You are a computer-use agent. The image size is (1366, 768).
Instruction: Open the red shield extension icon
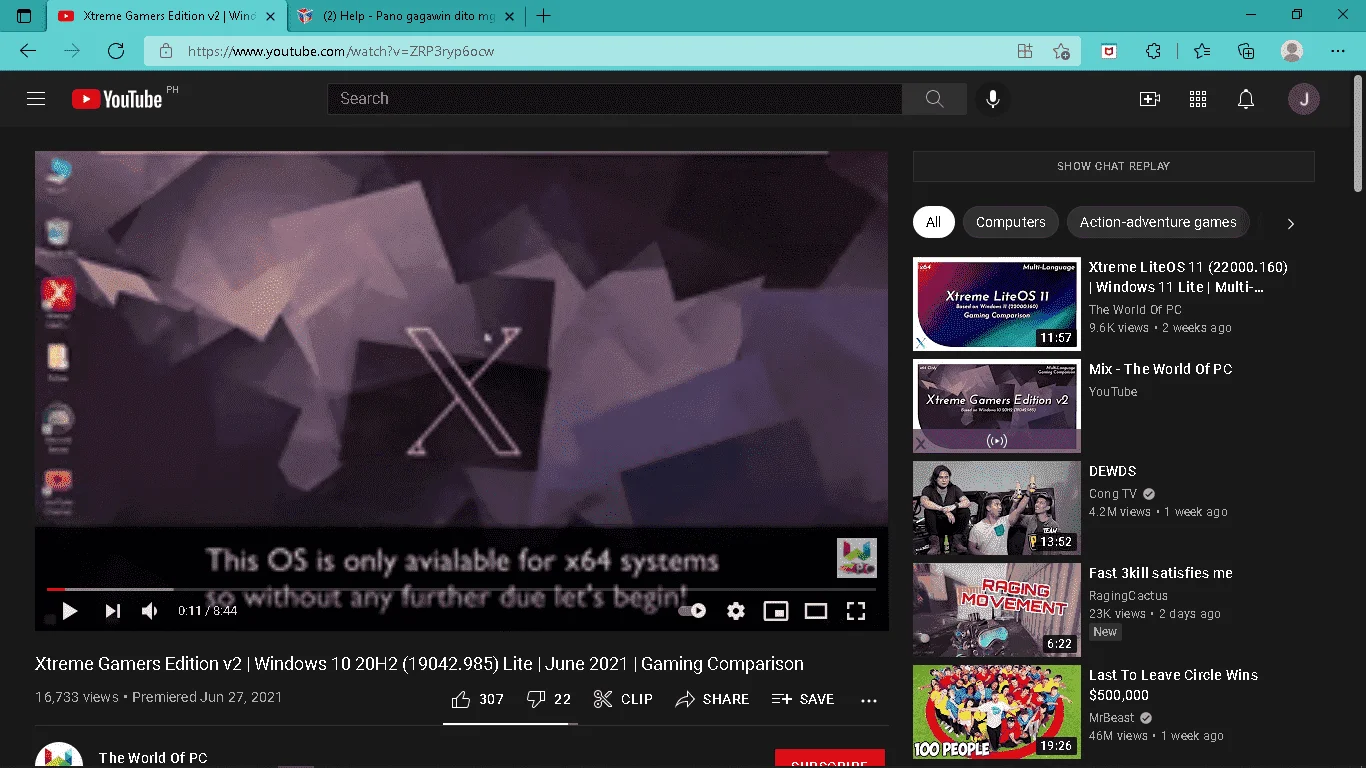1109,51
